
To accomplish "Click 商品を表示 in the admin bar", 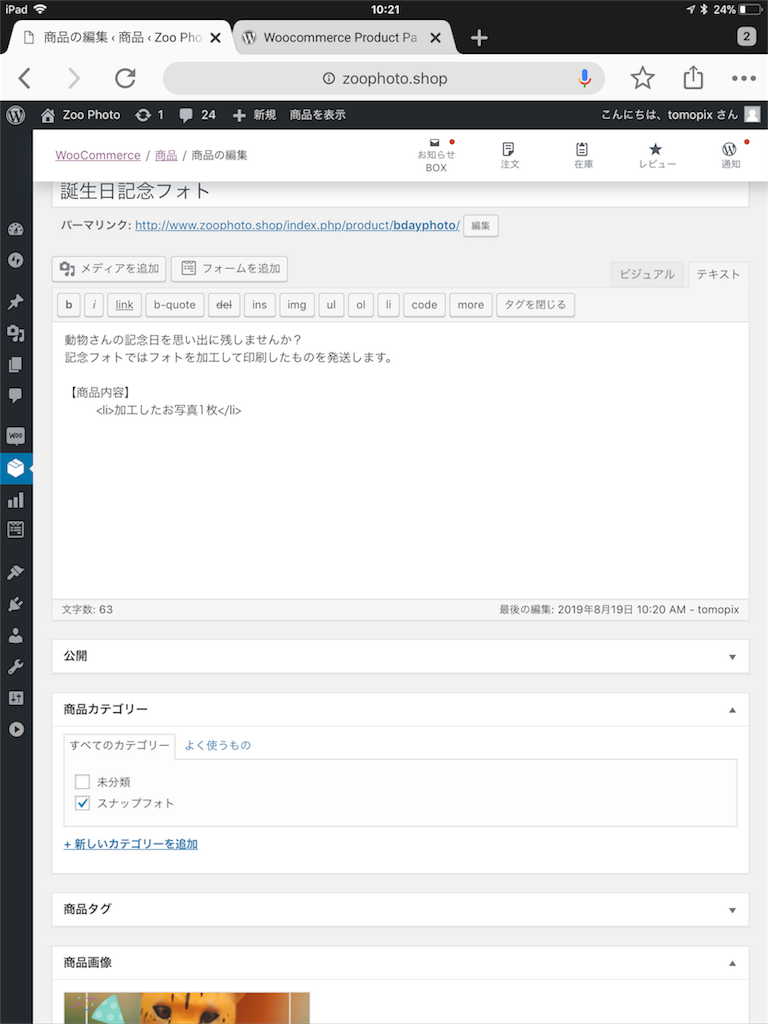I will click(317, 115).
